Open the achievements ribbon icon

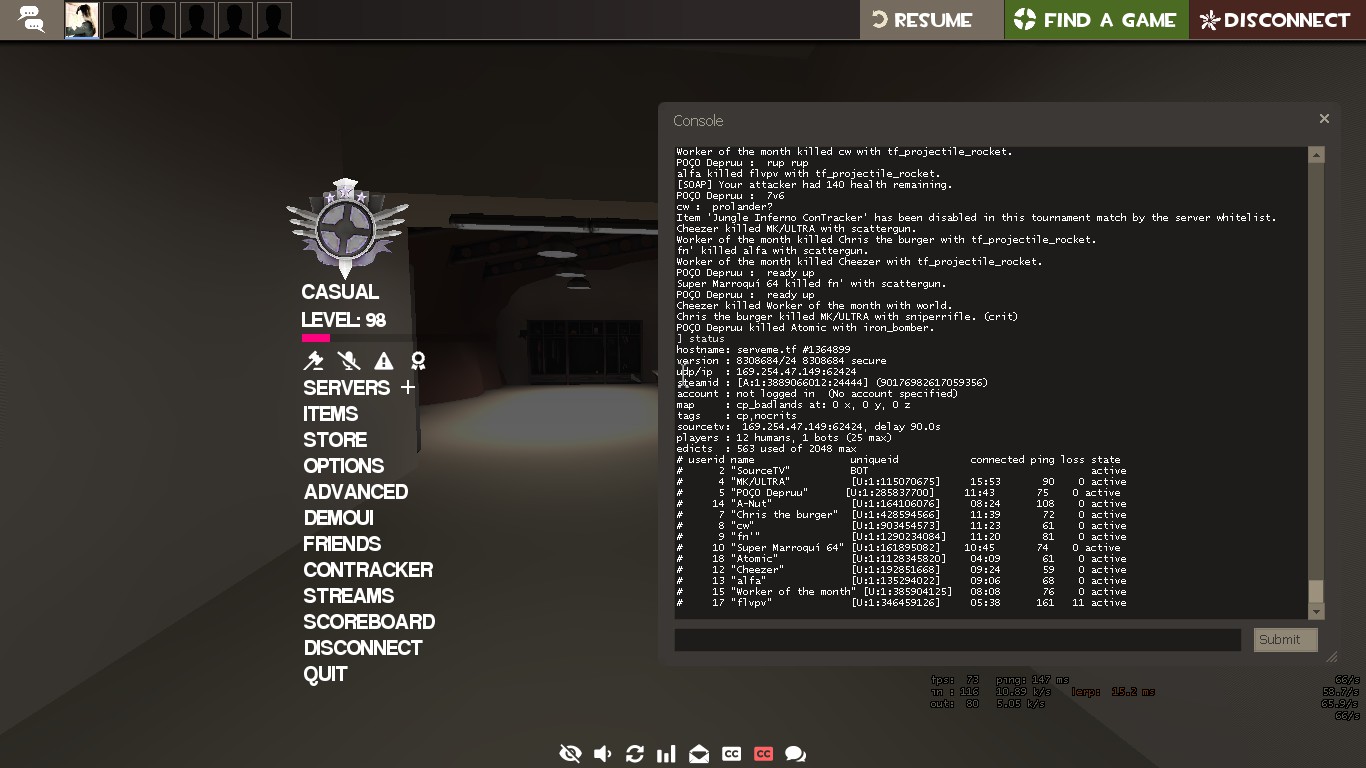point(418,361)
